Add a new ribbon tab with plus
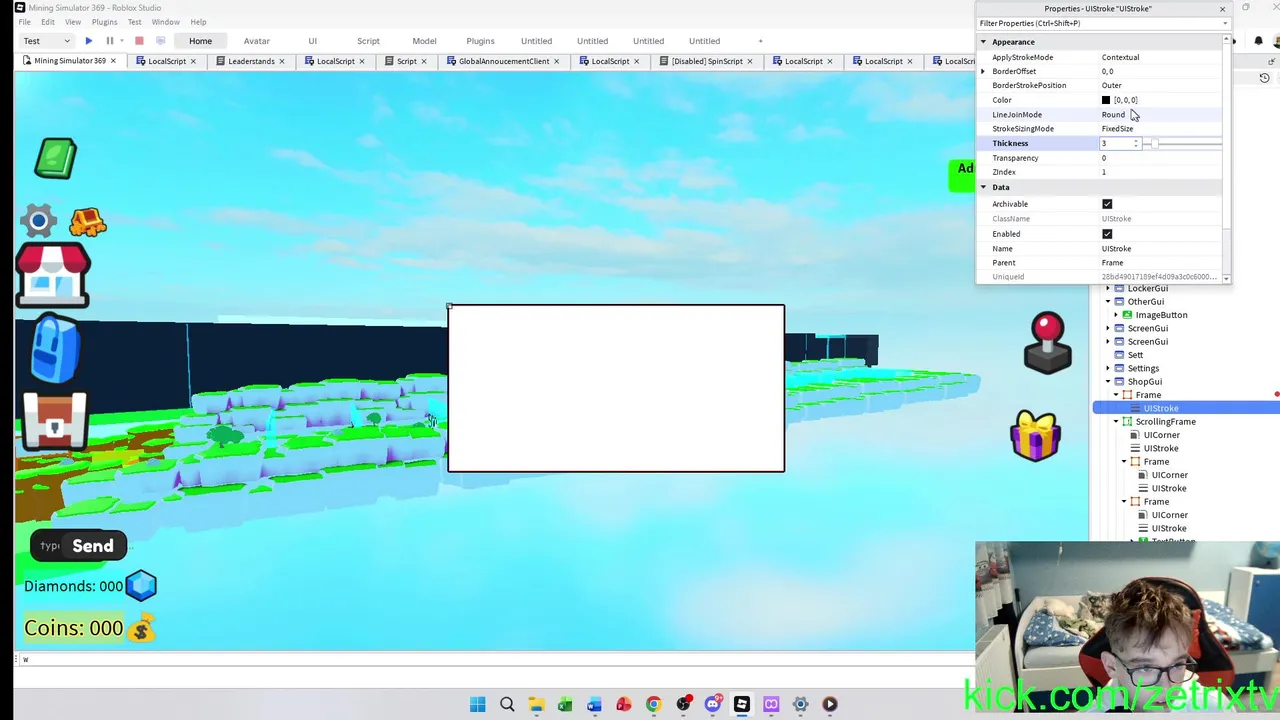Image resolution: width=1280 pixels, height=720 pixels. pyautogui.click(x=760, y=41)
